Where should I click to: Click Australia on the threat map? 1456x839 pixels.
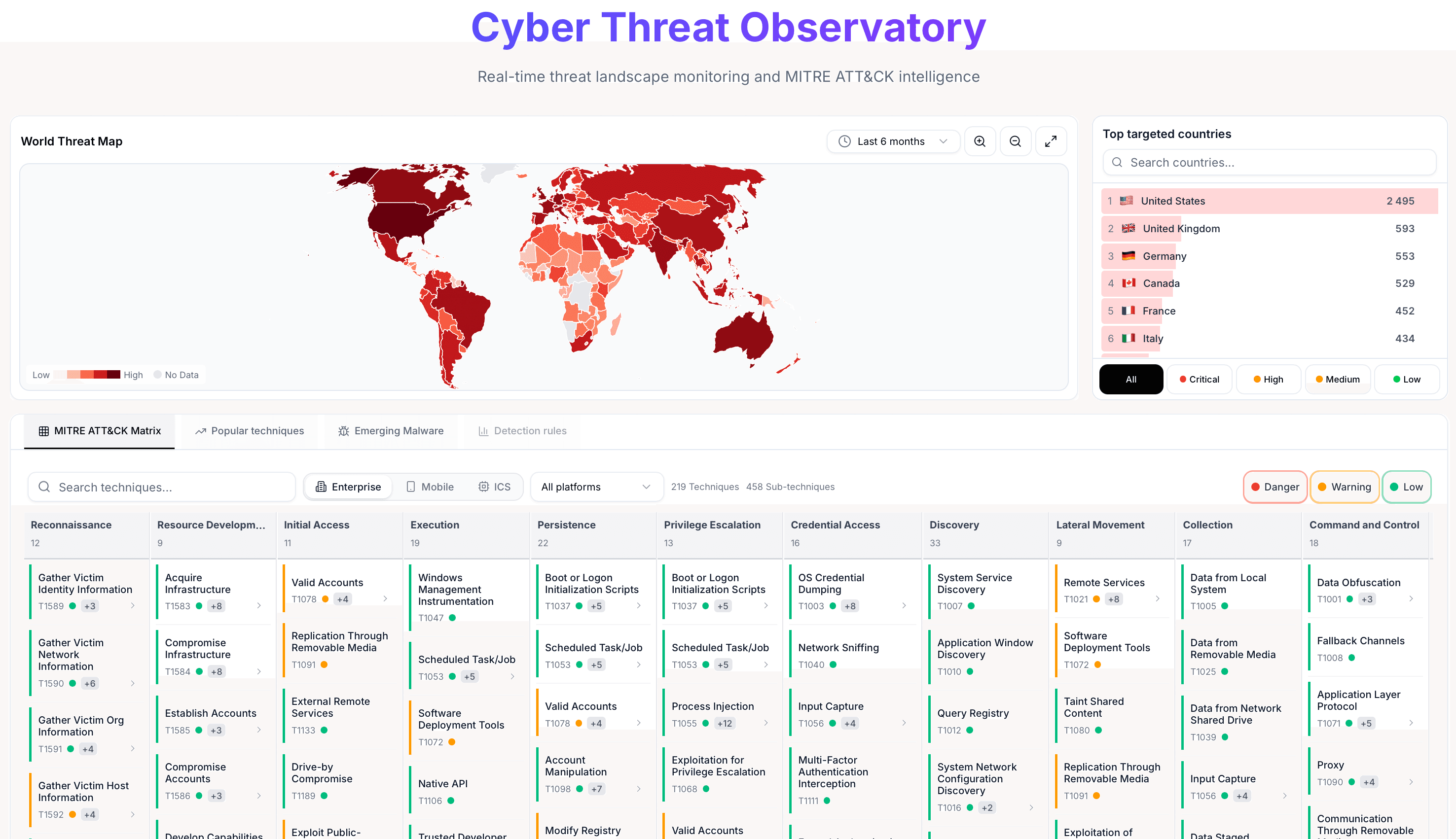(x=745, y=335)
